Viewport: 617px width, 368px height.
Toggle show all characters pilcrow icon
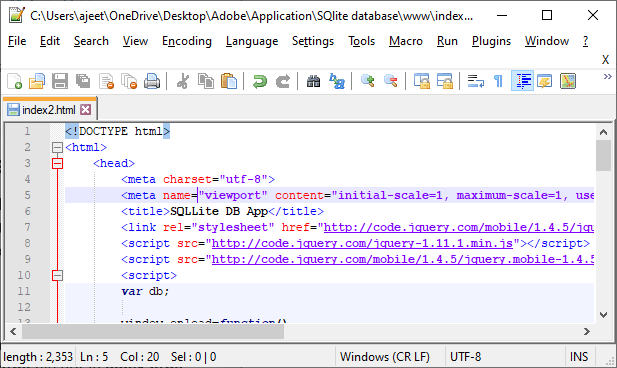[x=499, y=81]
